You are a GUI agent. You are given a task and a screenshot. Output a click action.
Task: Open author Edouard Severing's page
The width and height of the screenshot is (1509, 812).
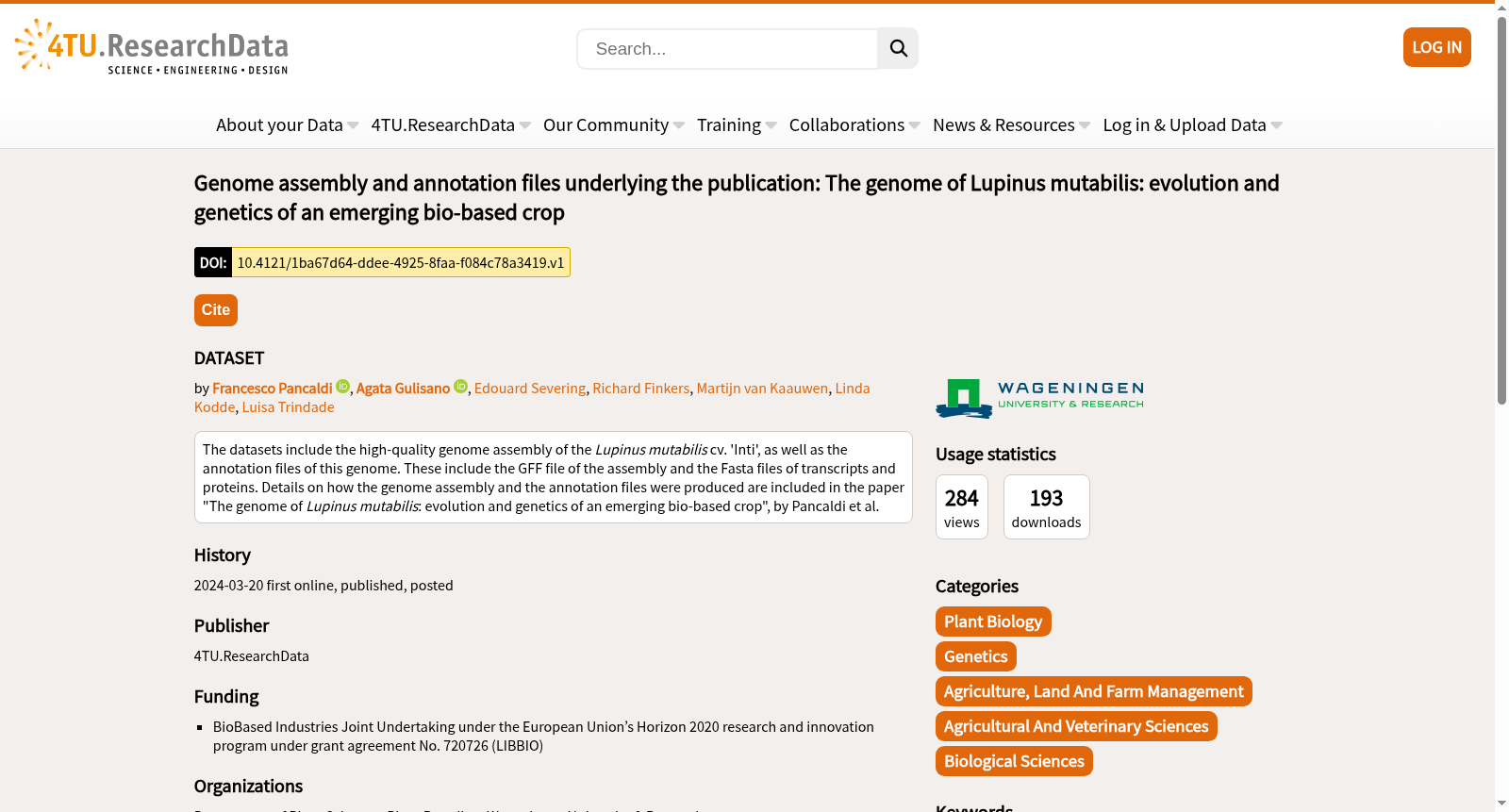[530, 388]
